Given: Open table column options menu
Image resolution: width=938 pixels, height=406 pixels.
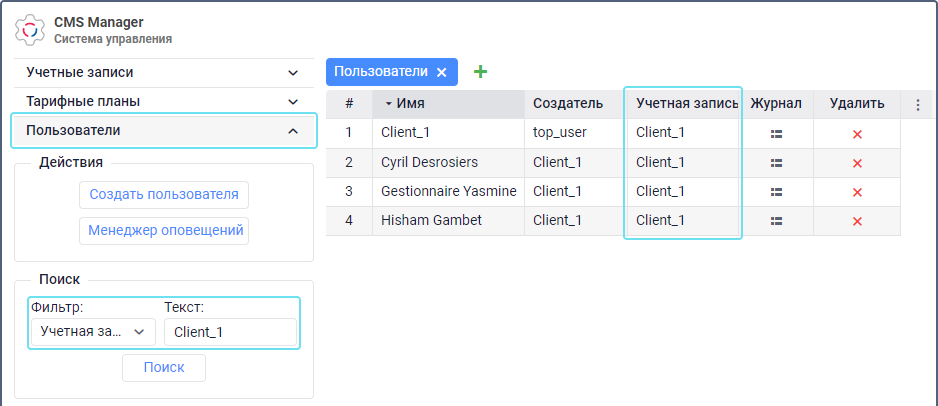Looking at the screenshot, I should (x=918, y=104).
